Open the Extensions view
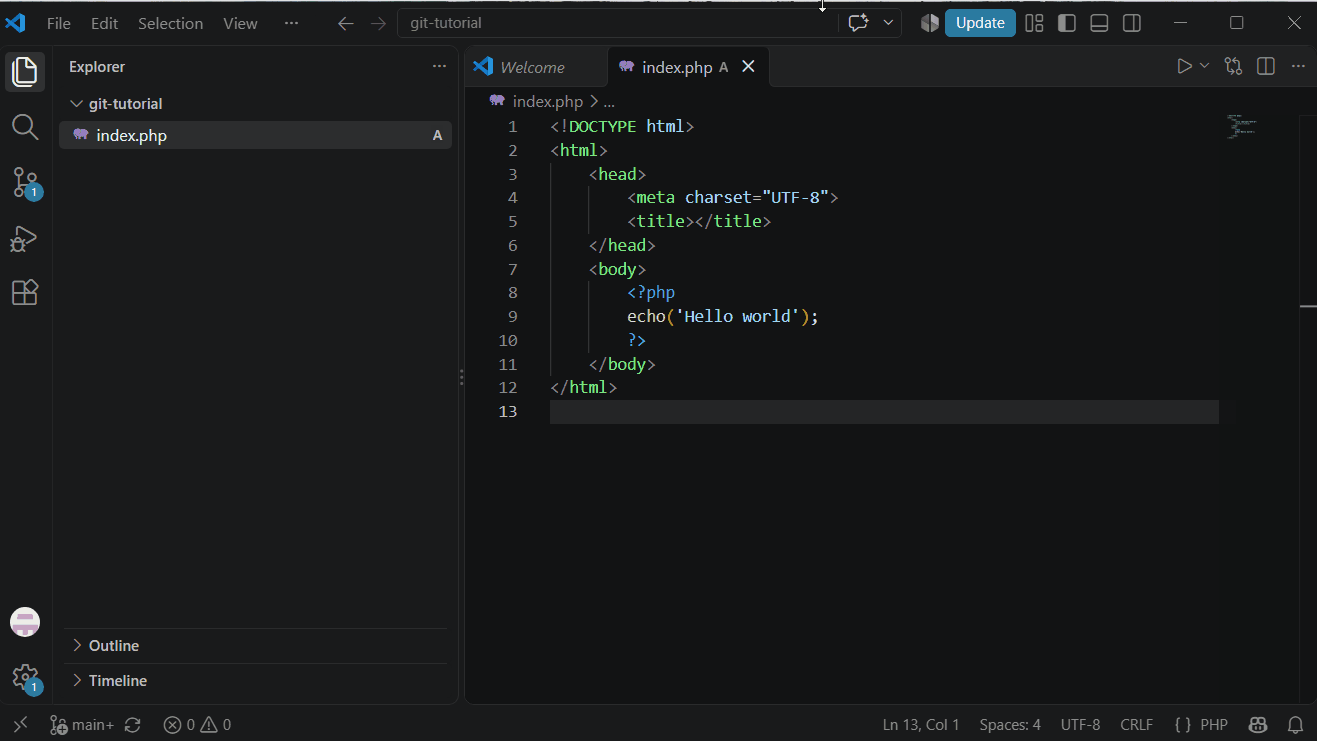Image resolution: width=1317 pixels, height=741 pixels. 25,292
